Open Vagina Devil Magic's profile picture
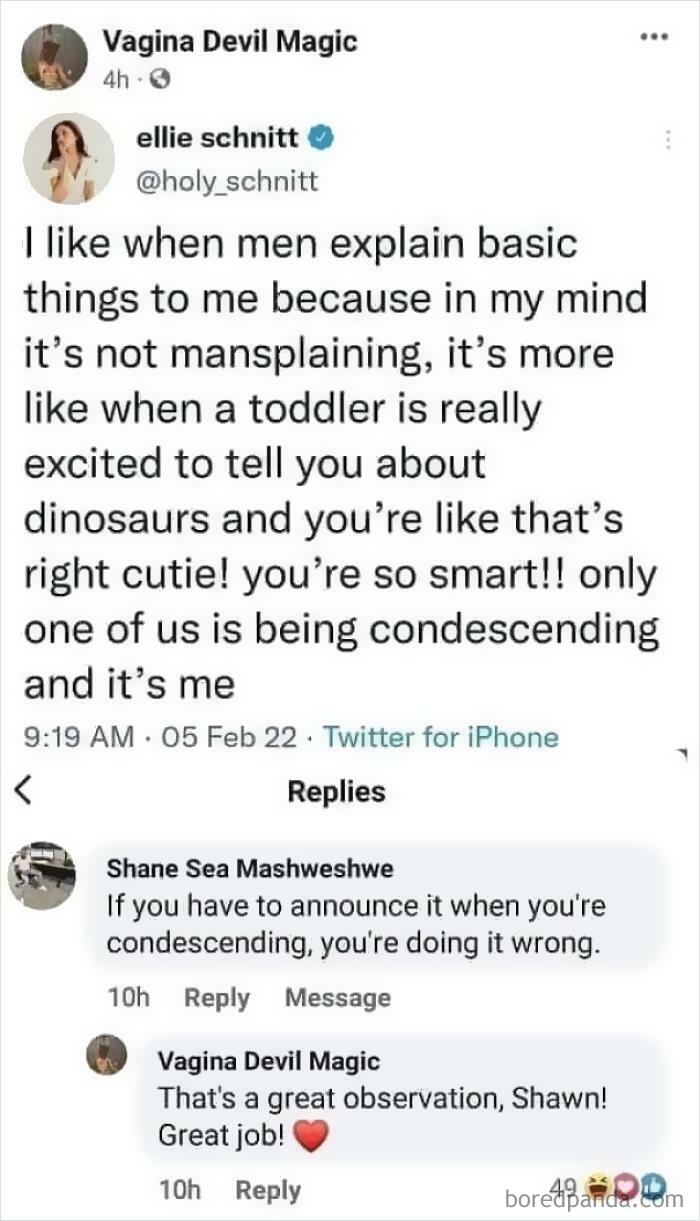700x1221 pixels. pyautogui.click(x=54, y=55)
